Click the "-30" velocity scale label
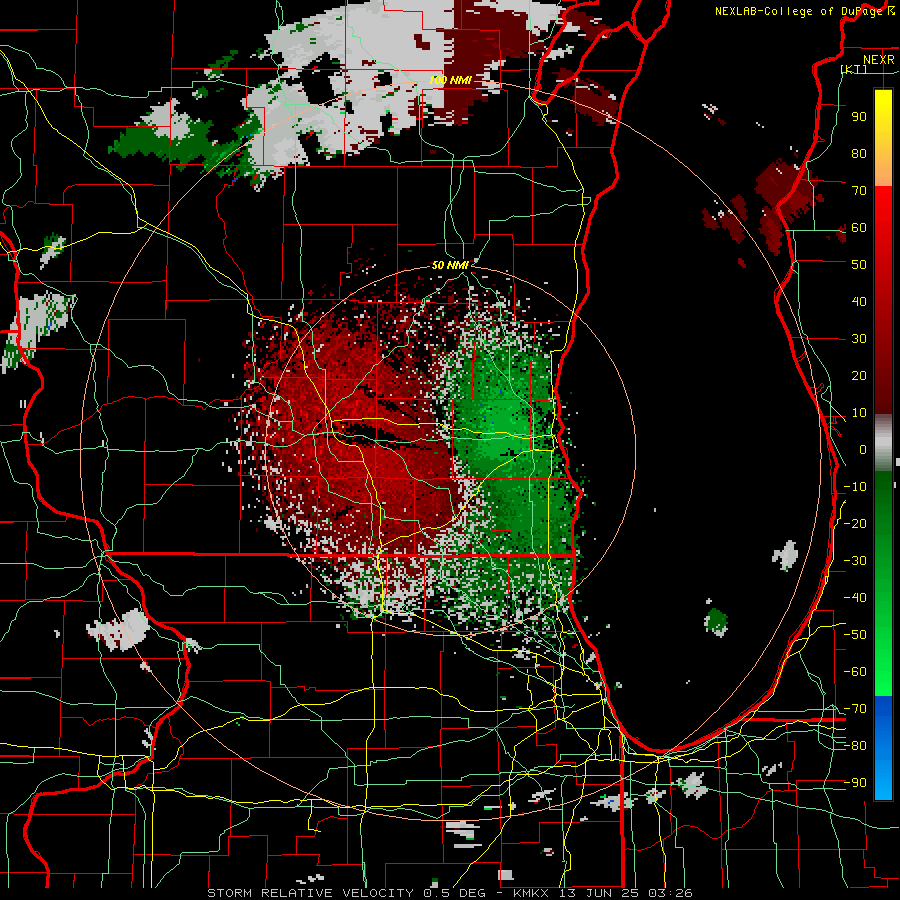Viewport: 900px width, 900px height. (x=855, y=561)
